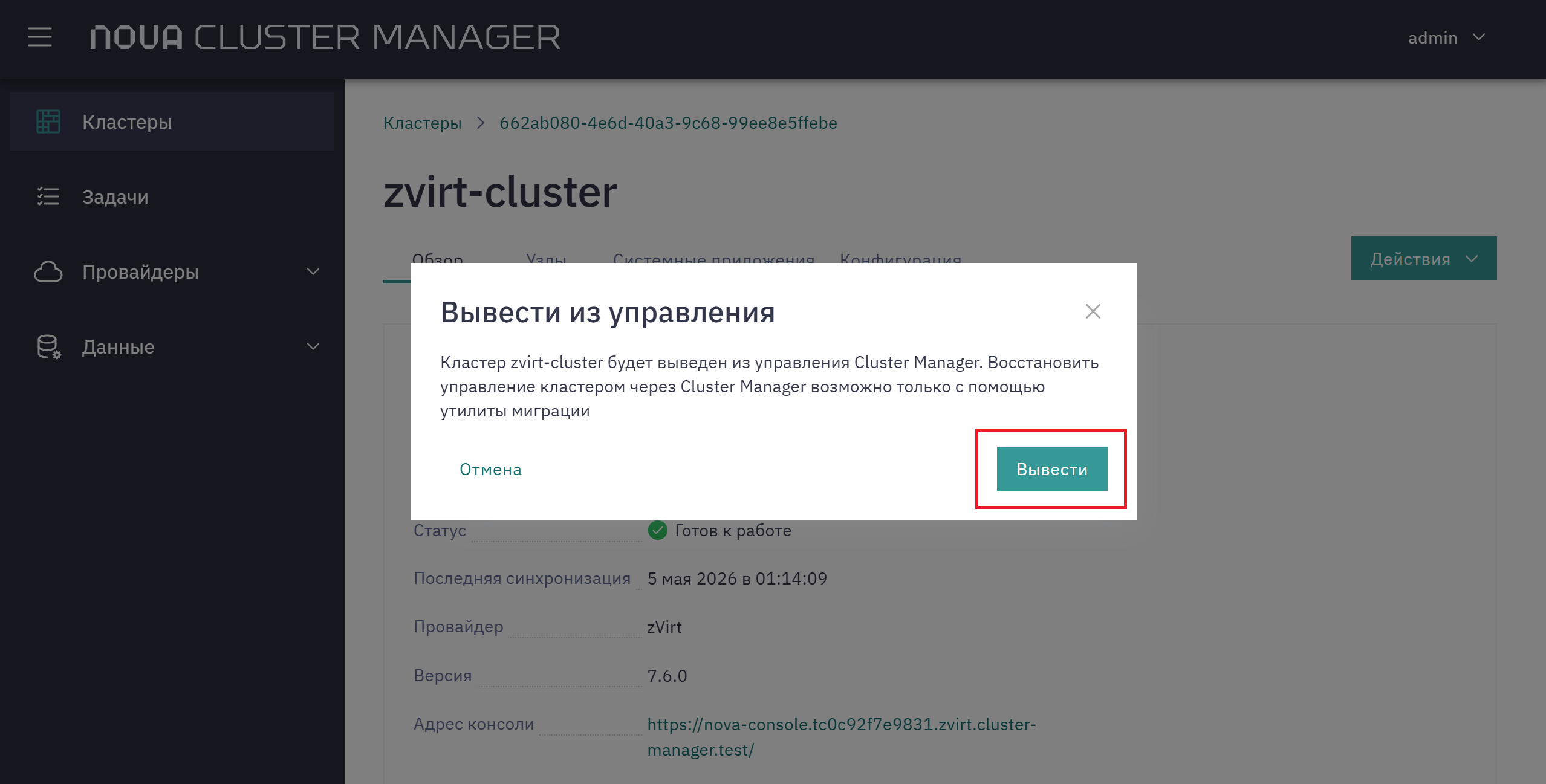Click the Отмена button

tap(490, 469)
